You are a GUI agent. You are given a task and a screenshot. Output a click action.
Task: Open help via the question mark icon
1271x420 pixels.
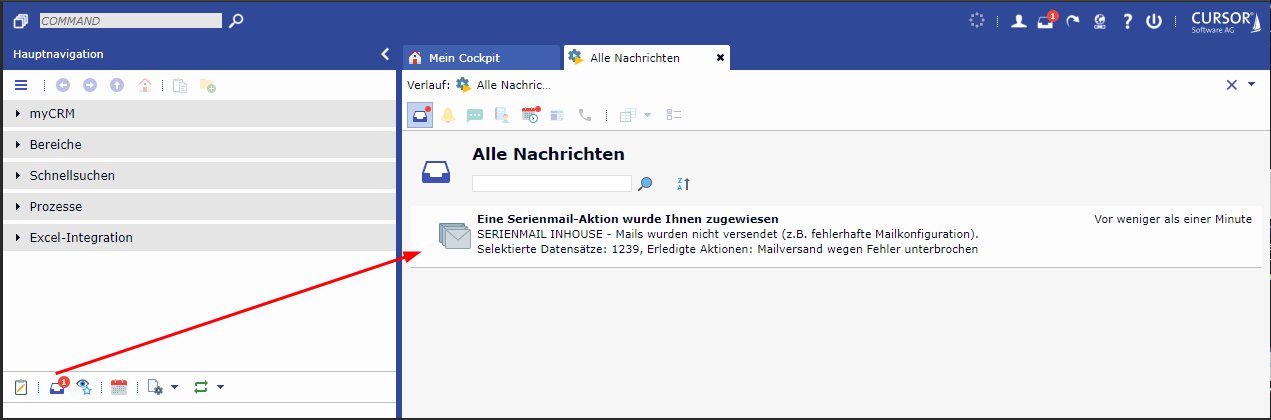[x=1127, y=21]
